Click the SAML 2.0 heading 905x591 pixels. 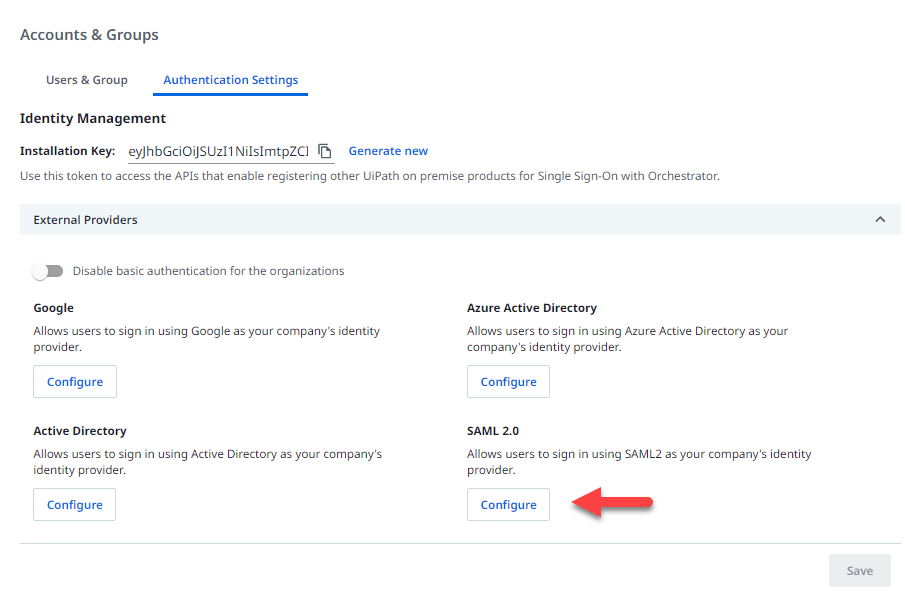point(493,431)
